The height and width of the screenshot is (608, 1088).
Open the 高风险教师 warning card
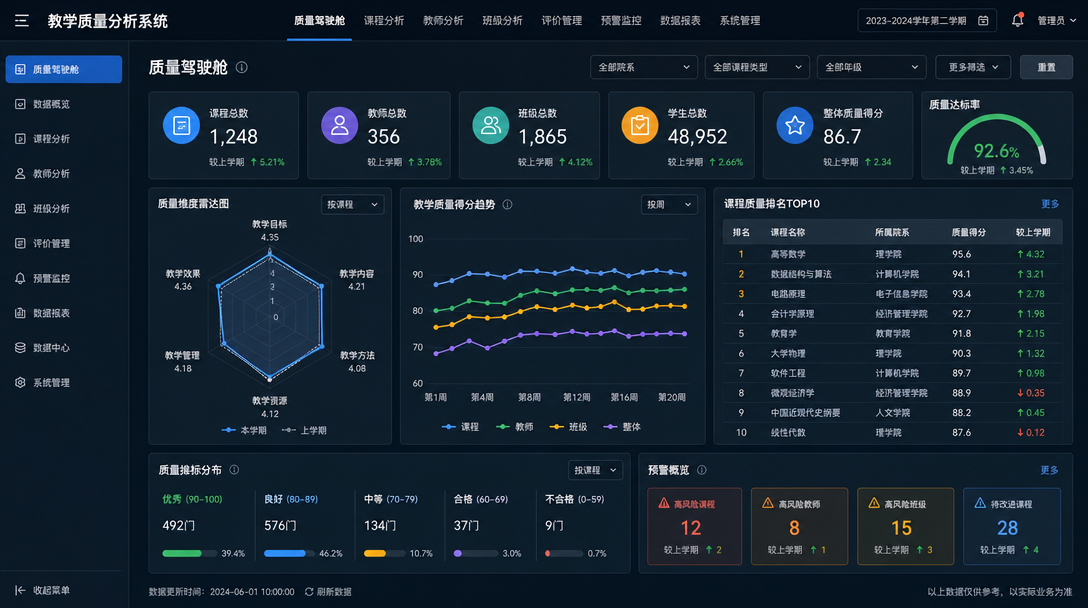tap(799, 526)
